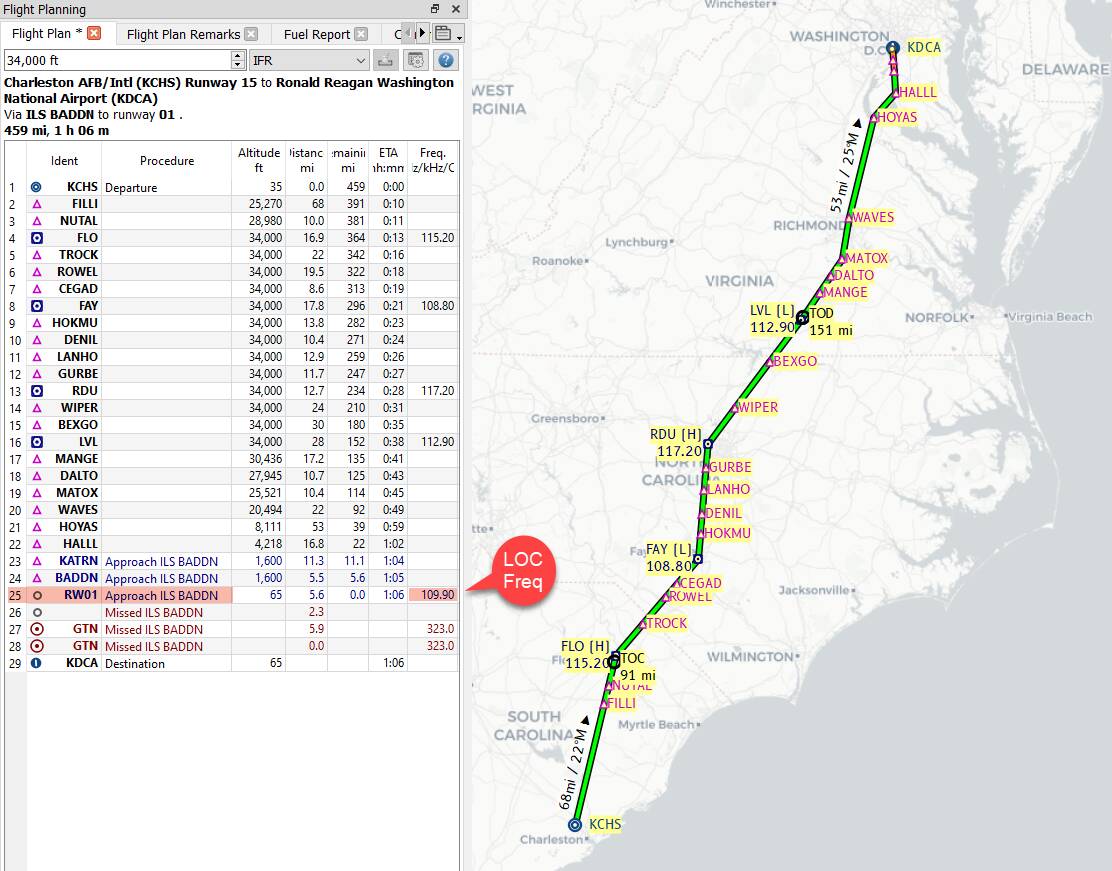This screenshot has width=1112, height=871.
Task: Open the flight planning help button
Action: [446, 61]
